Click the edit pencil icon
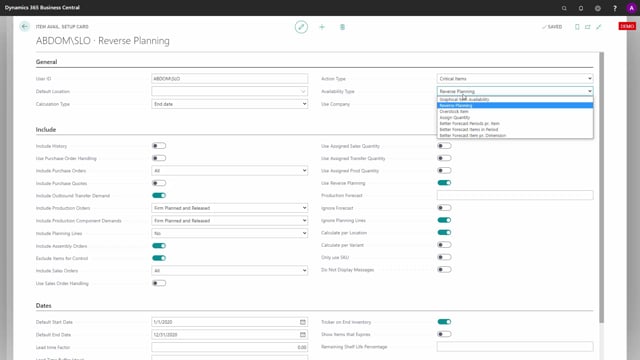Viewport: 640px width, 360px height. pyautogui.click(x=301, y=27)
